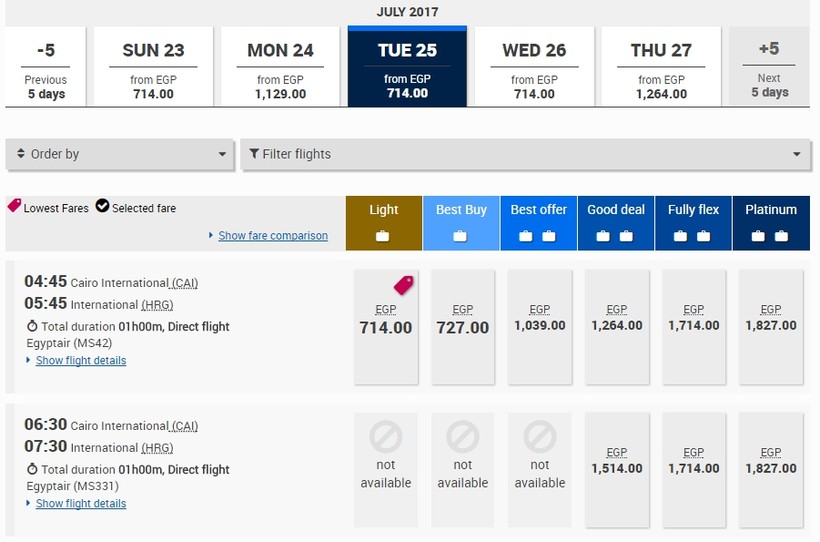Click the clock icon on the 04:45 flight

(32, 326)
